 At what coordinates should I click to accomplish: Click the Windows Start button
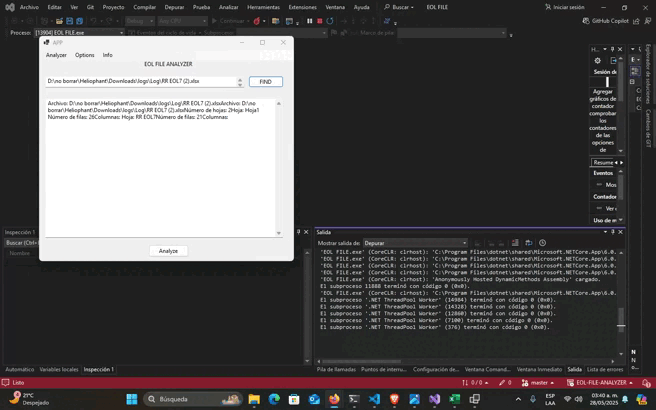tap(132, 399)
